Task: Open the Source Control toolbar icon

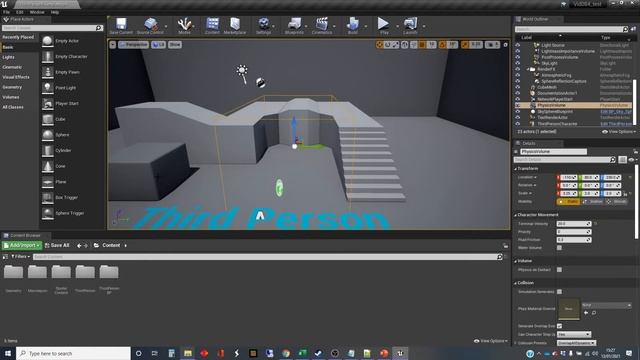Action: coord(150,25)
